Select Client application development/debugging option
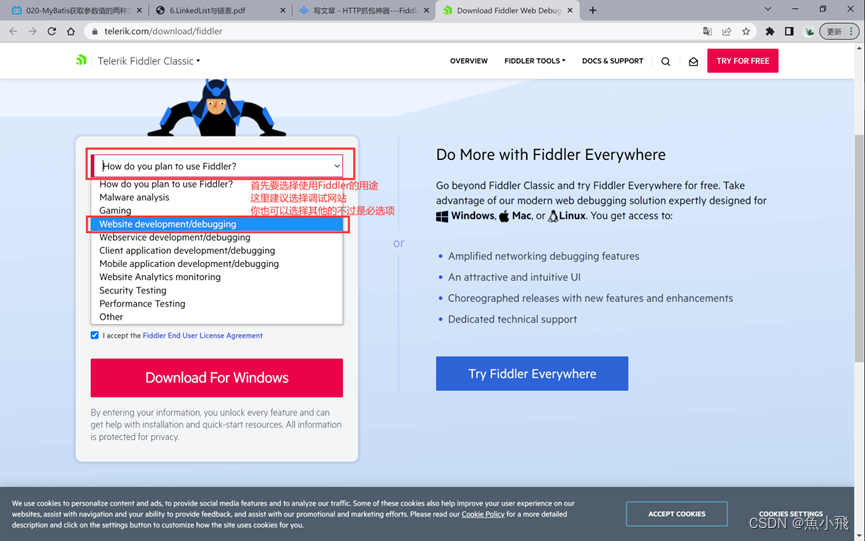This screenshot has width=865, height=541. pyautogui.click(x=217, y=250)
